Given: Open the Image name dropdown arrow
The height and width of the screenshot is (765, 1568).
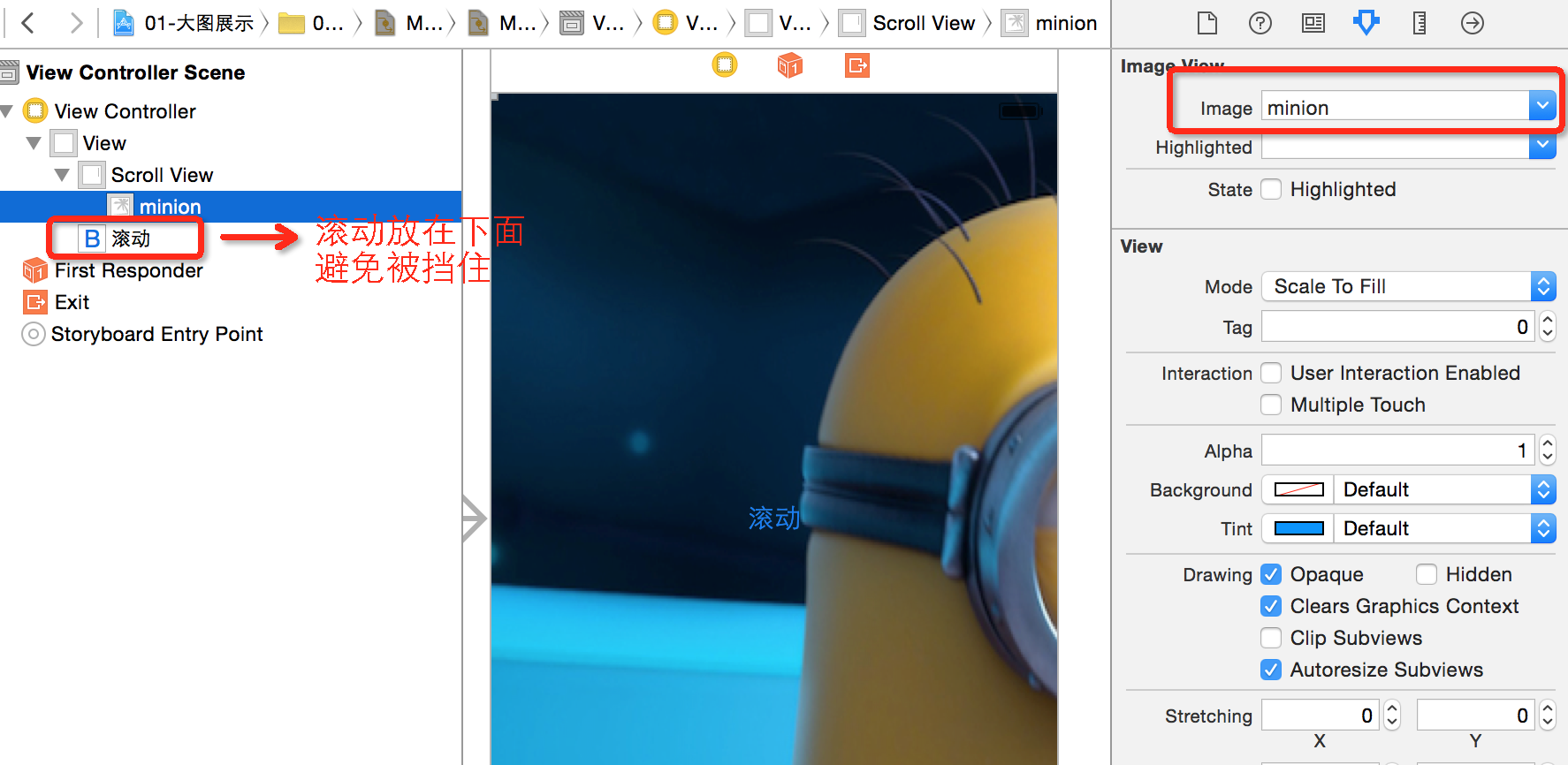Looking at the screenshot, I should point(1542,107).
